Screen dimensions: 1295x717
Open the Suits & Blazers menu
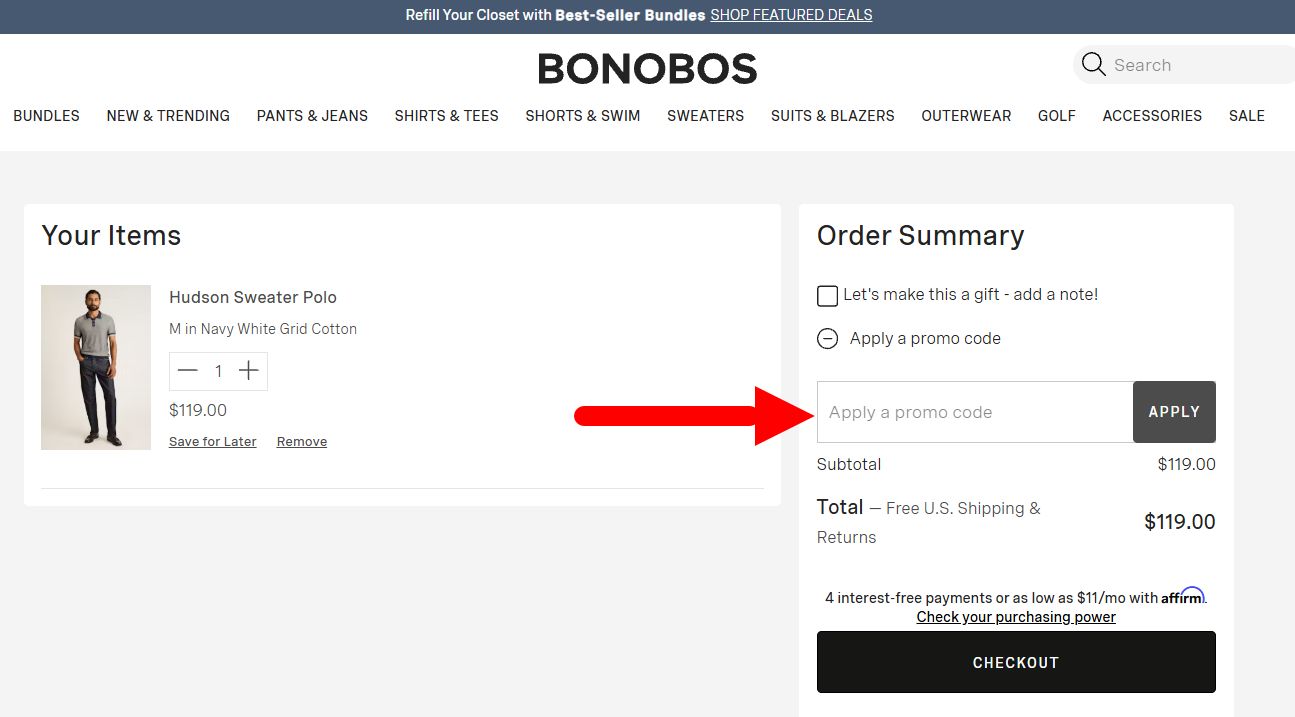coord(832,116)
